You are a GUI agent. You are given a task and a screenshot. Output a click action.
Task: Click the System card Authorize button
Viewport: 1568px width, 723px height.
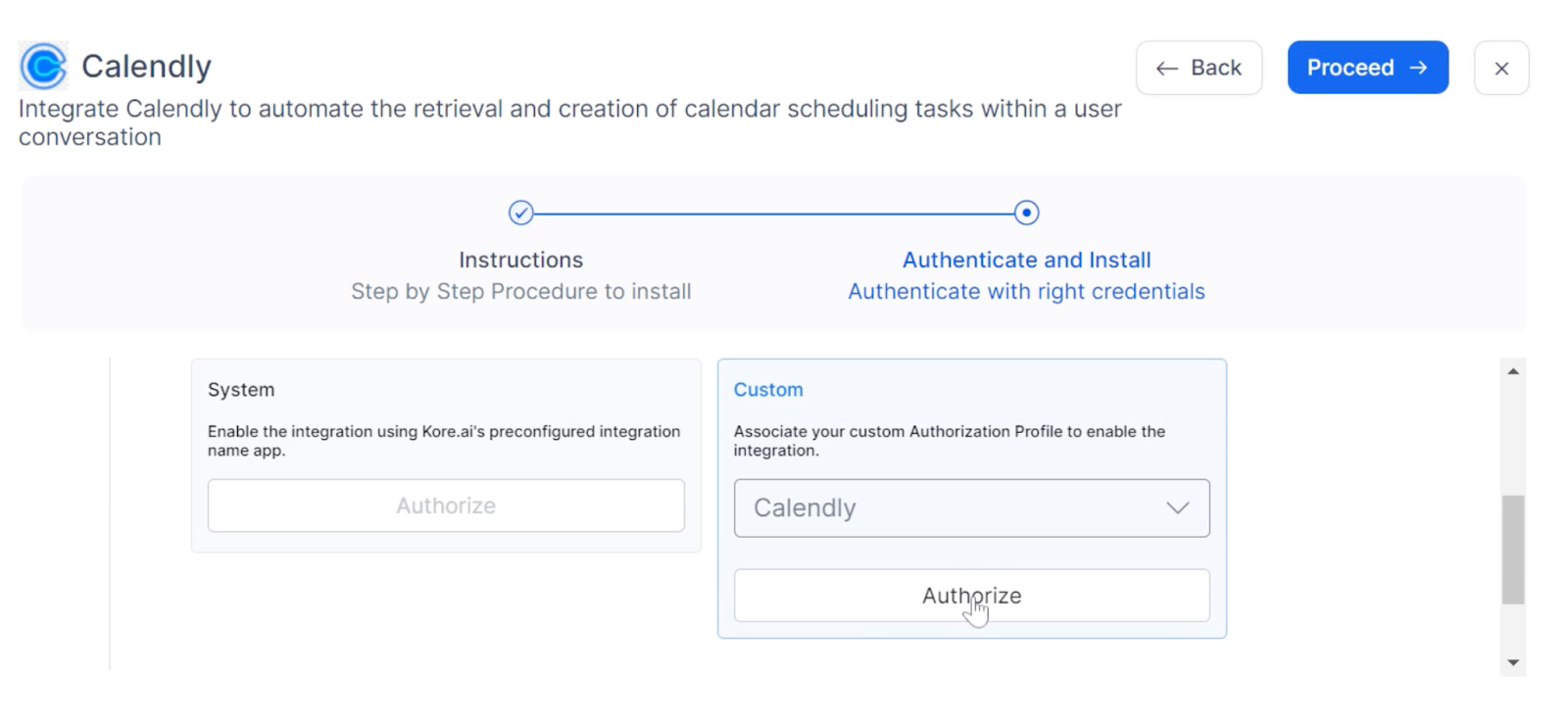tap(446, 506)
